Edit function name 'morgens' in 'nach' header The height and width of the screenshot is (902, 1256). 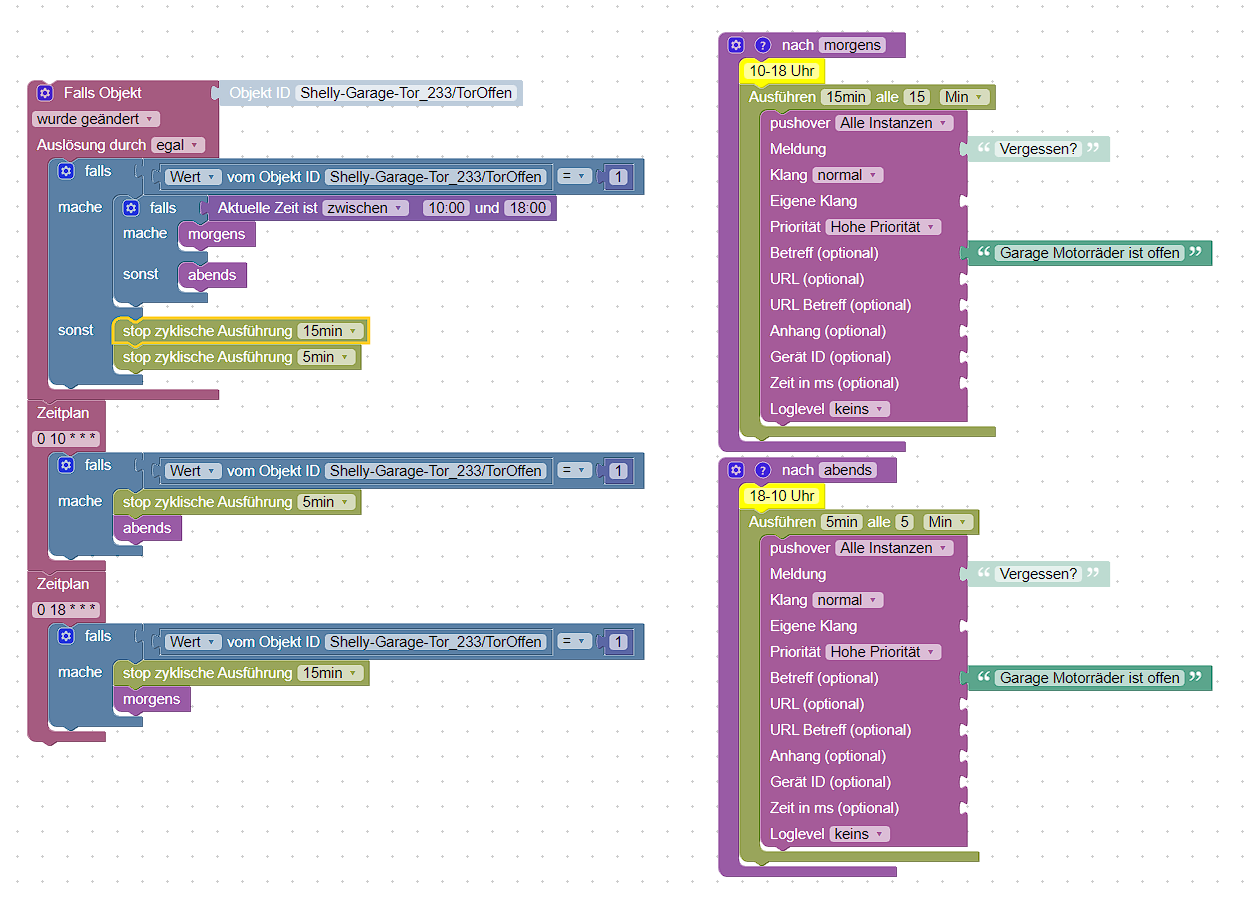pyautogui.click(x=853, y=45)
